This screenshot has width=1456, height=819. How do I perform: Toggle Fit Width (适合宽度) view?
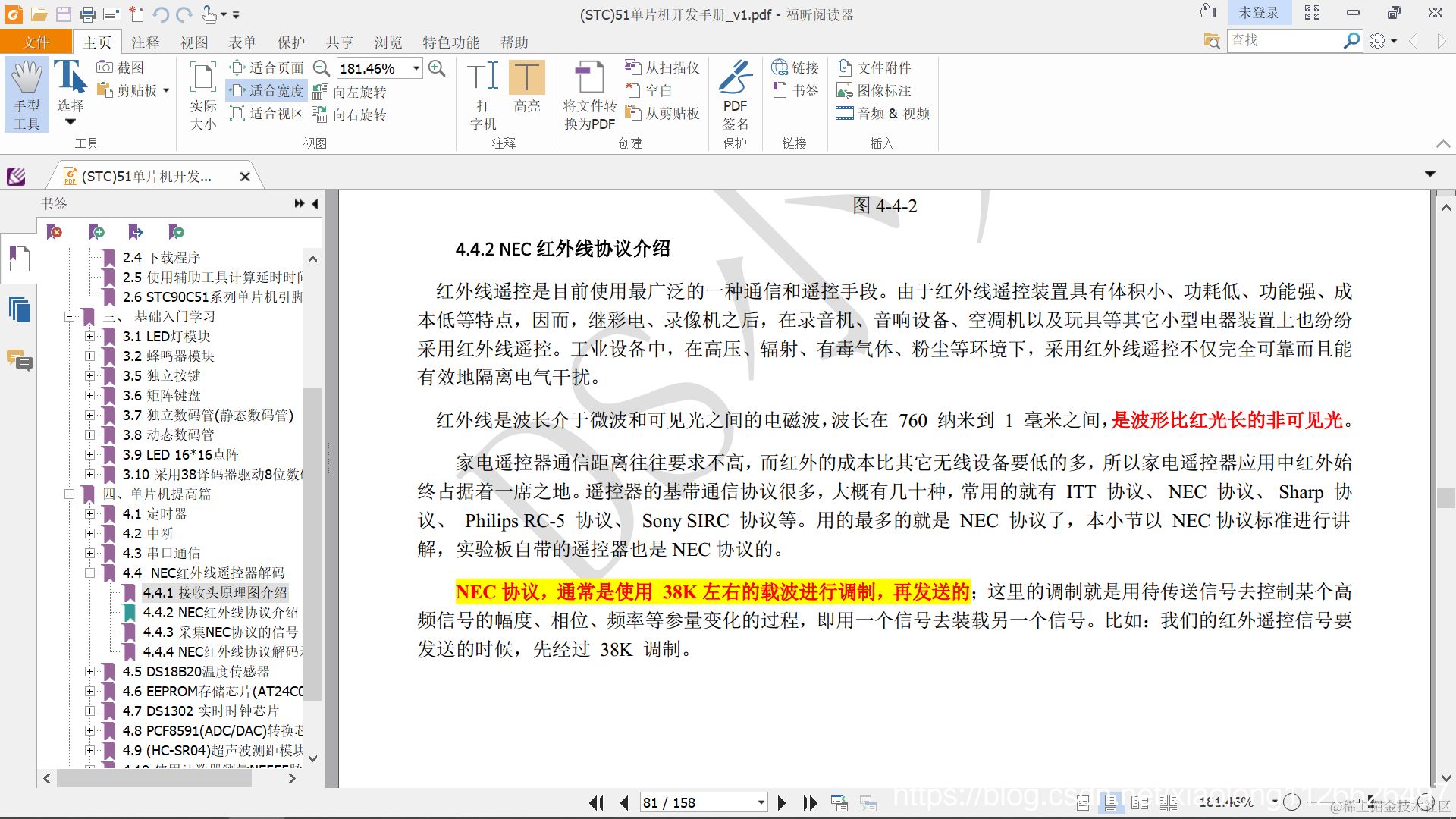(267, 90)
